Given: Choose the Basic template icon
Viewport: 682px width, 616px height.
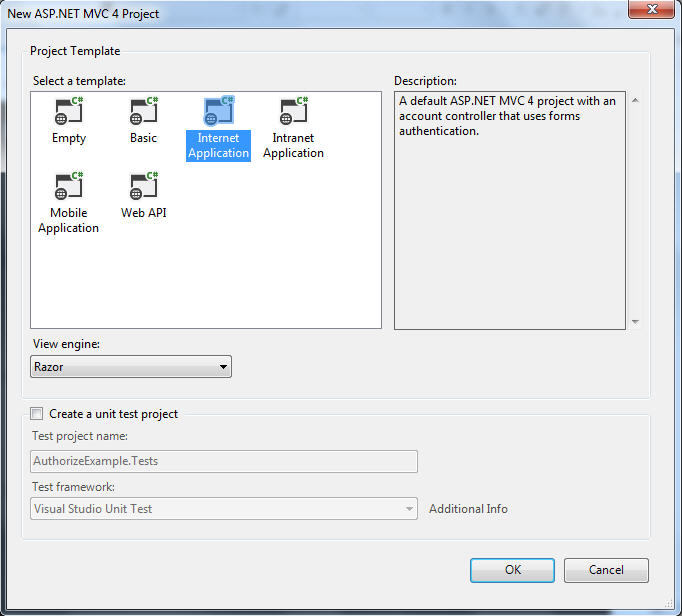Looking at the screenshot, I should tap(144, 111).
